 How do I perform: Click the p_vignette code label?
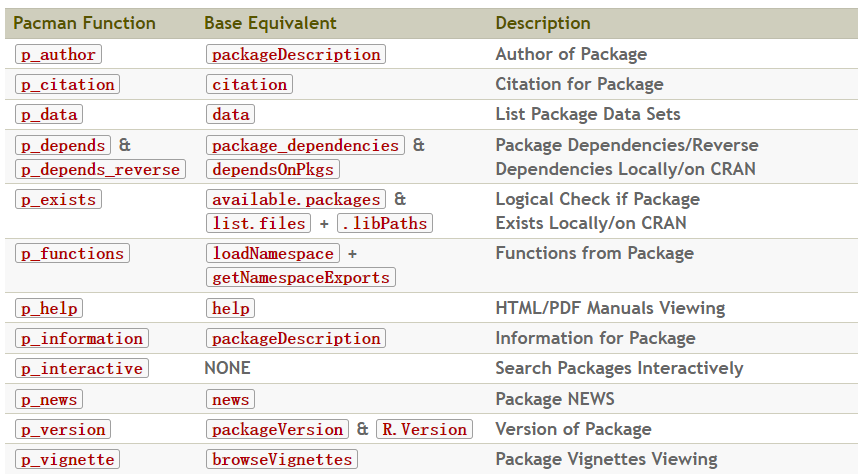click(68, 459)
